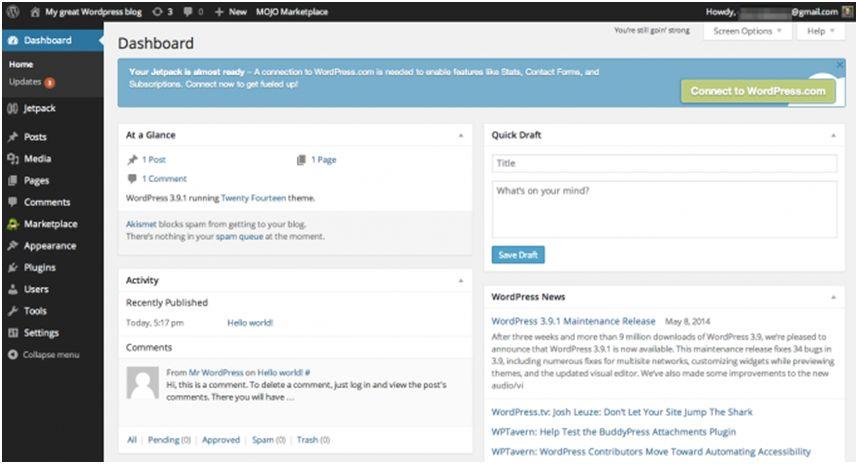This screenshot has width=858, height=464.
Task: Click the Save Draft button
Action: [518, 255]
